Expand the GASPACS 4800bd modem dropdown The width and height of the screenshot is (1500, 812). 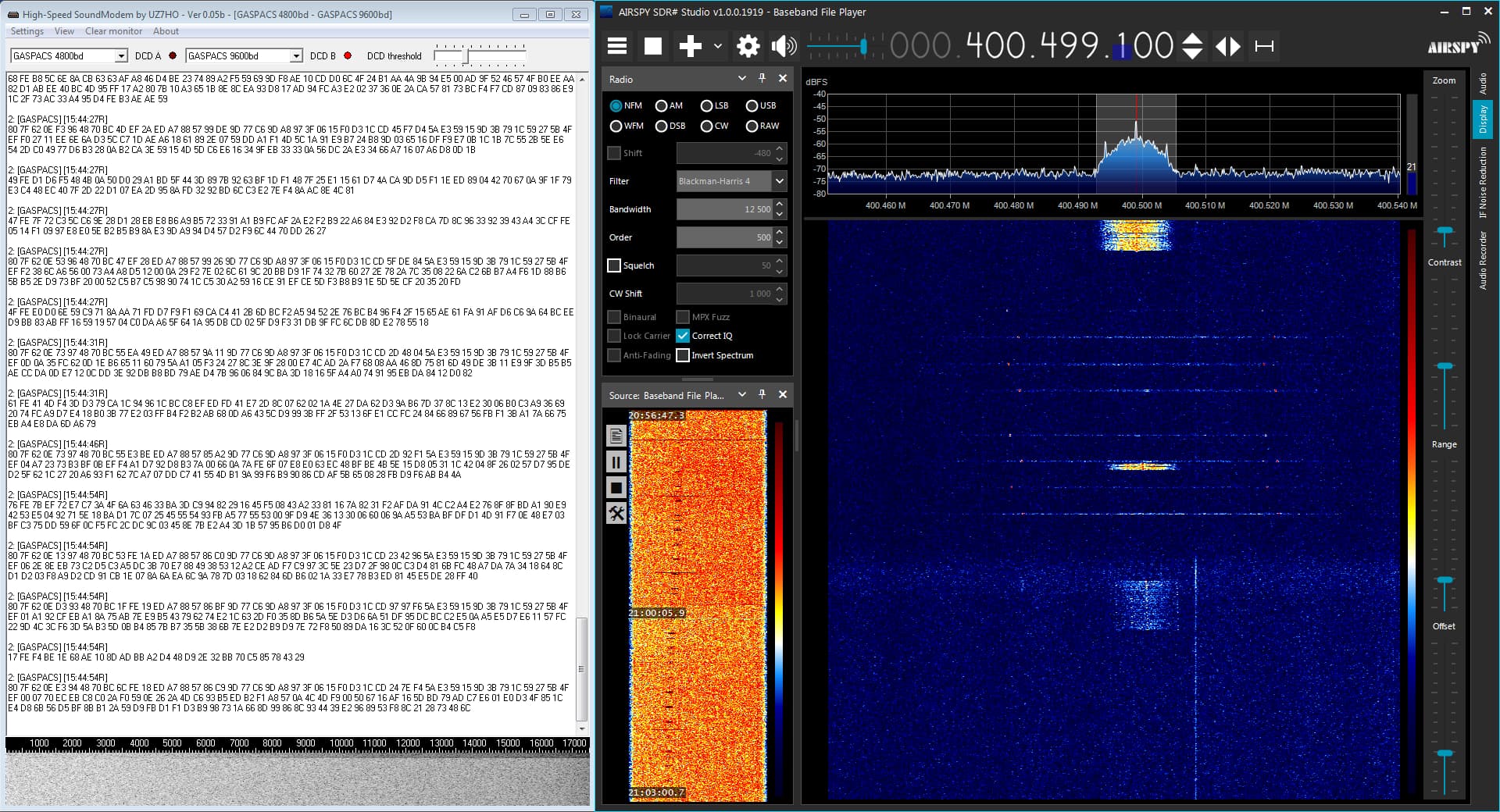(x=121, y=56)
